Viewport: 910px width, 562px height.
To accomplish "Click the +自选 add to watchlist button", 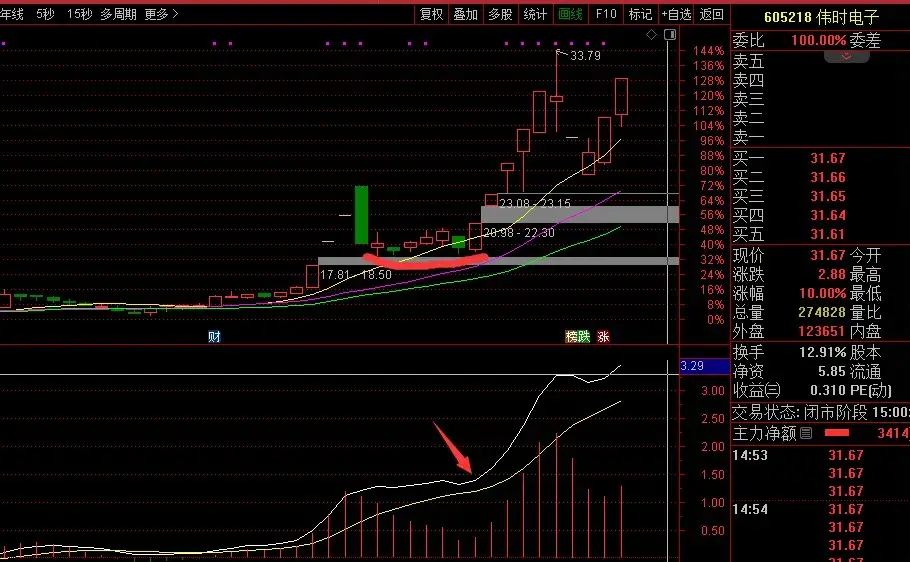I will (x=676, y=14).
